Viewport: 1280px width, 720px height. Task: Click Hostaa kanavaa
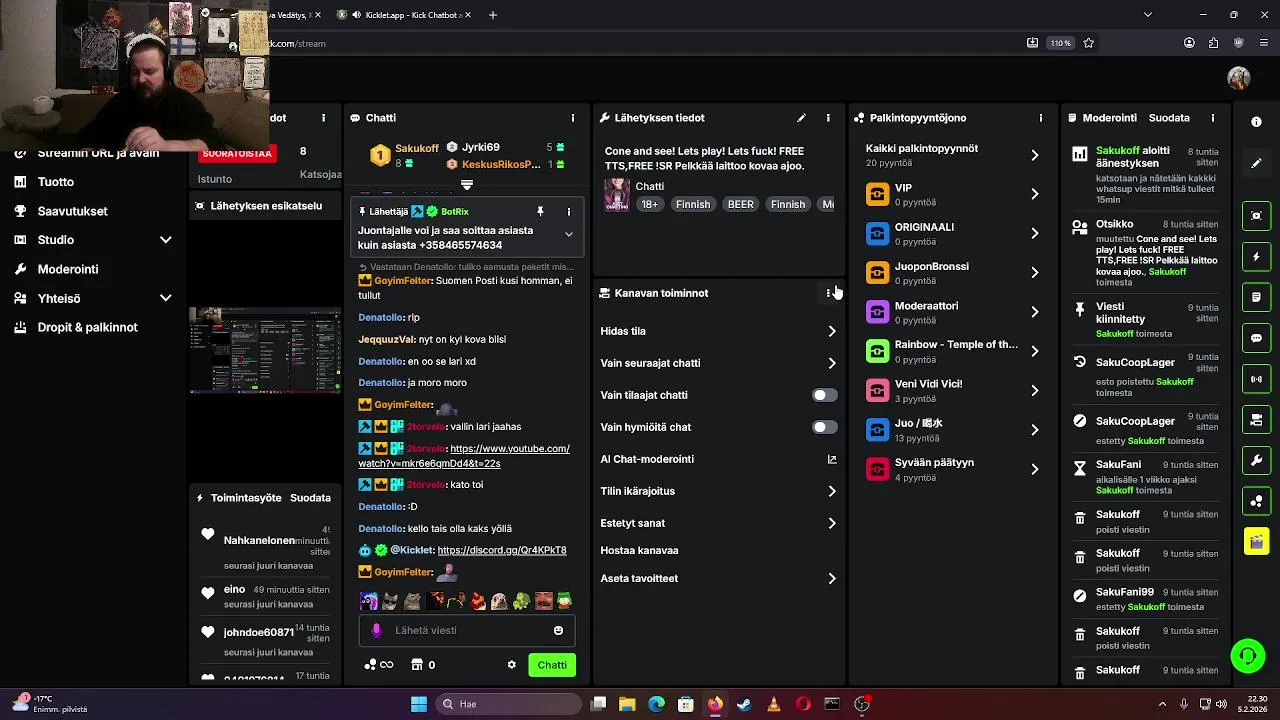pos(639,550)
